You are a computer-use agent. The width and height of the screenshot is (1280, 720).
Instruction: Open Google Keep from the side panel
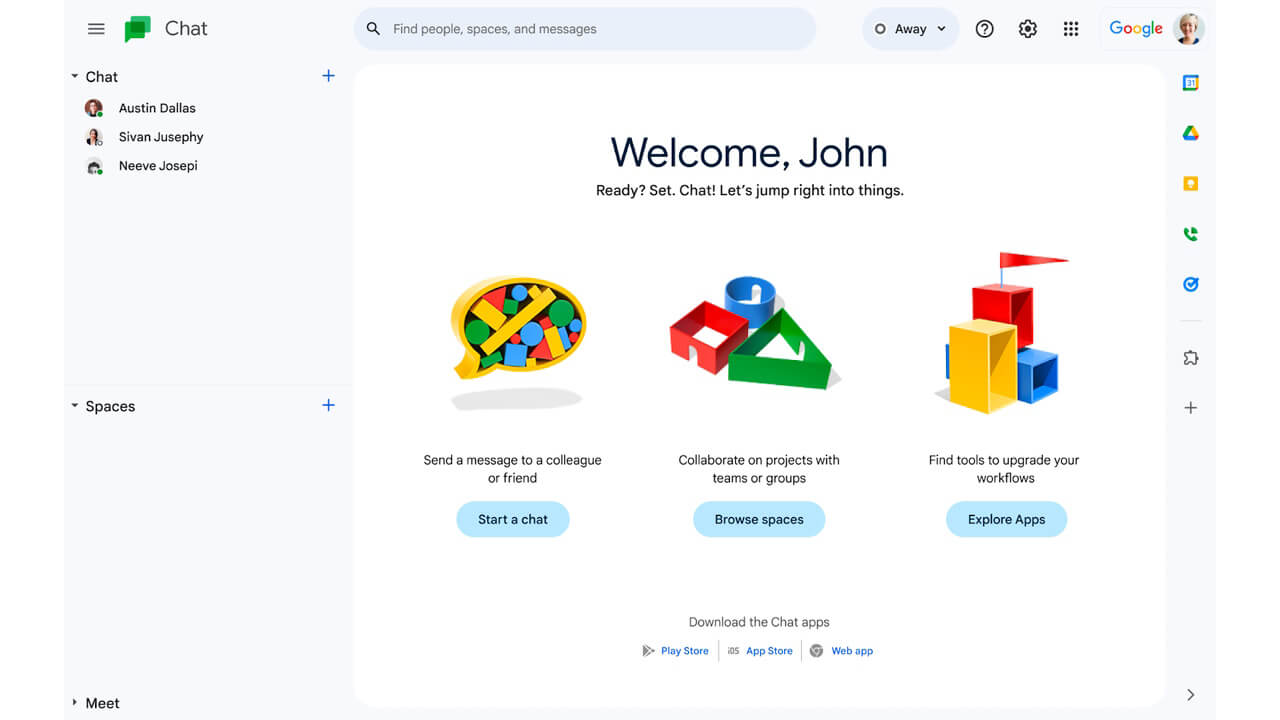point(1190,183)
